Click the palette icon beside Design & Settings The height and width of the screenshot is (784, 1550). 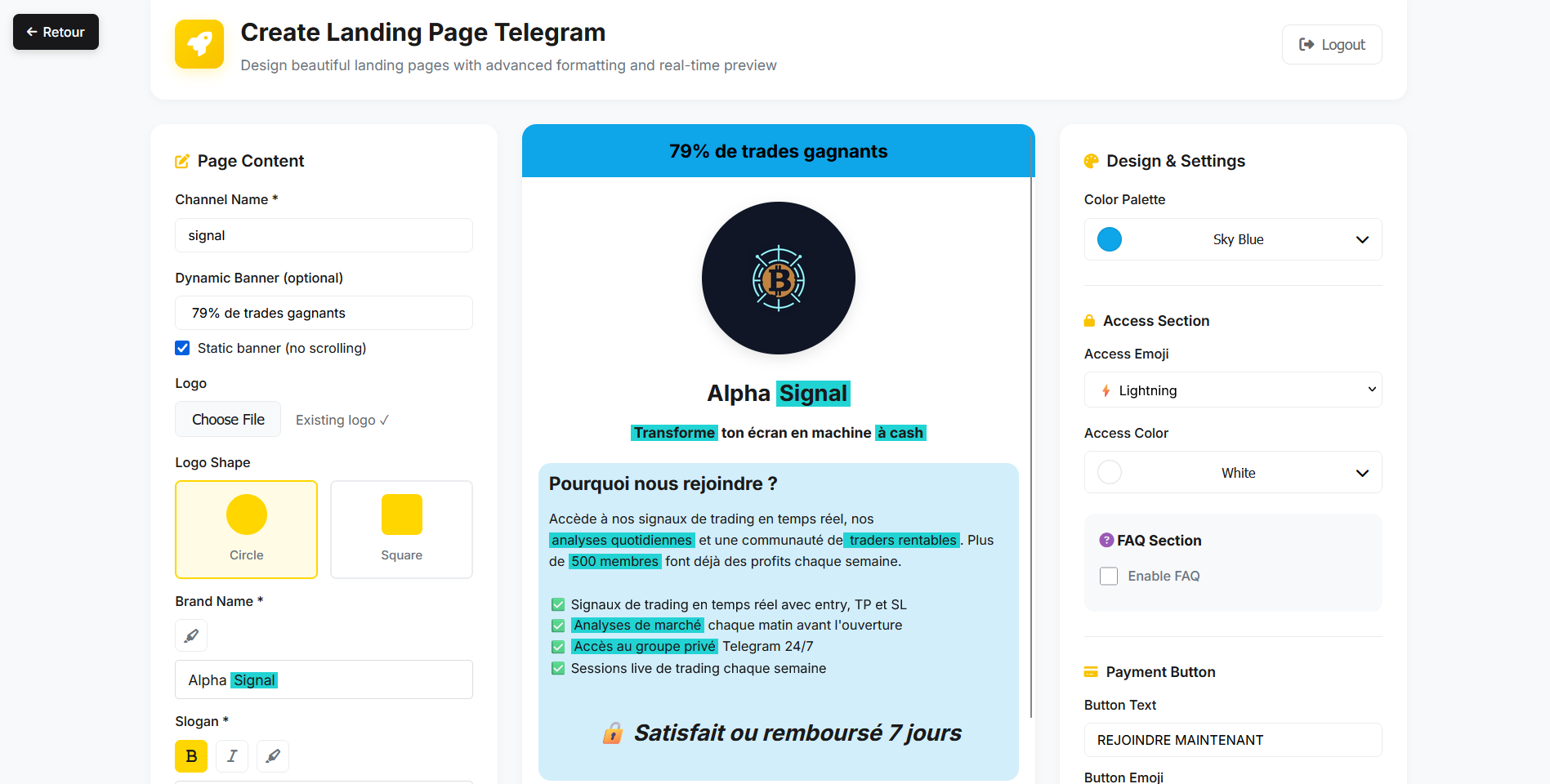pos(1090,160)
